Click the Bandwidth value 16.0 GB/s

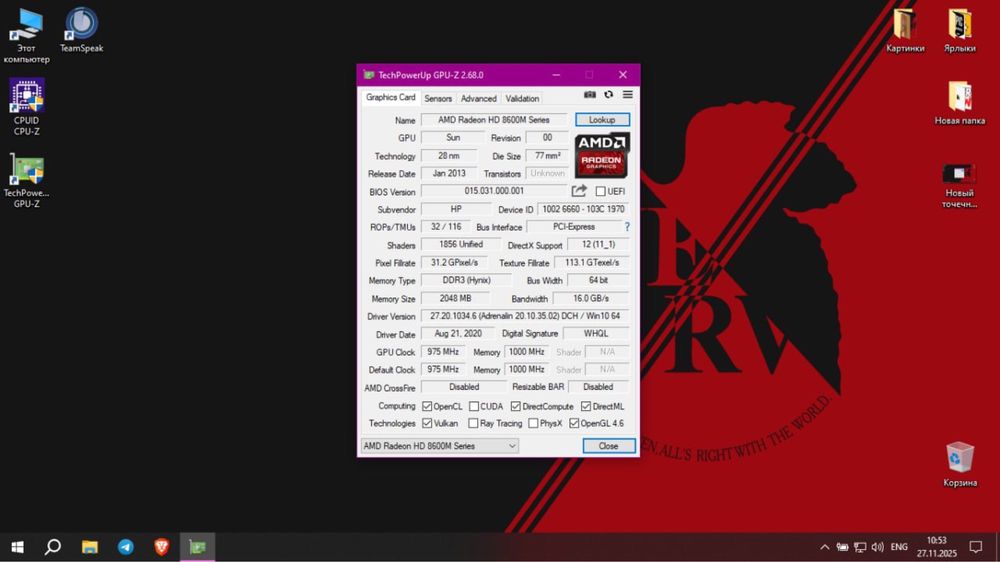(x=591, y=298)
